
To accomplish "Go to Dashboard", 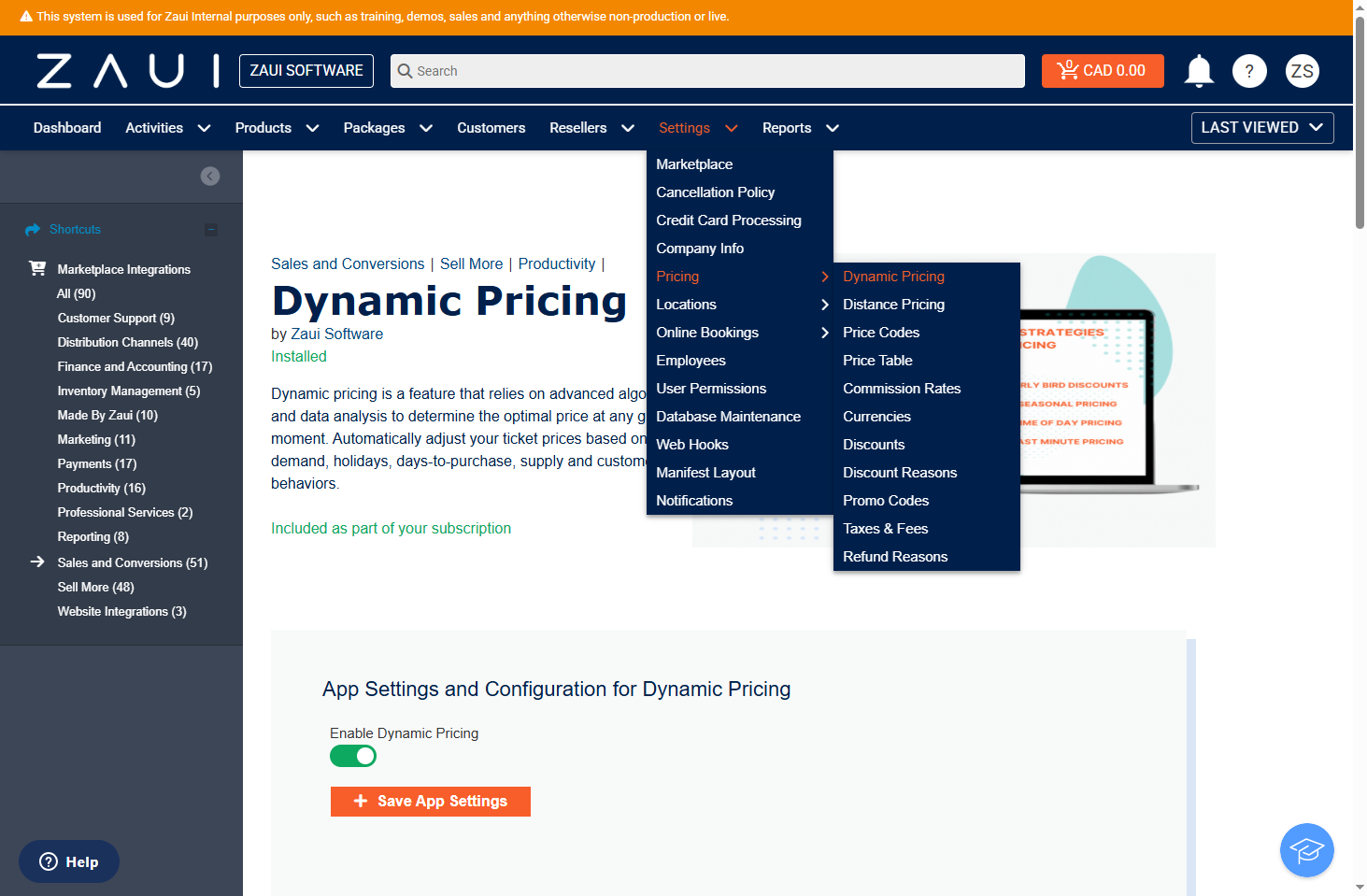I will click(x=67, y=128).
